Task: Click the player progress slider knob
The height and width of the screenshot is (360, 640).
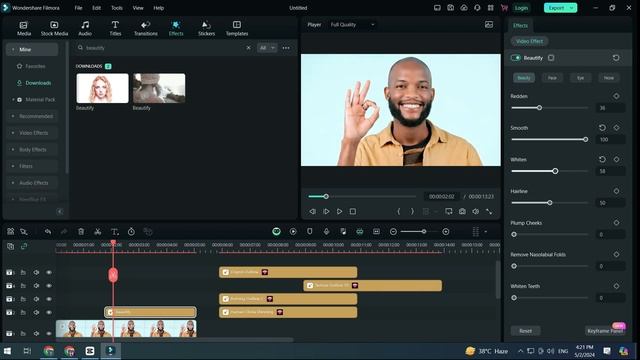Action: pos(326,197)
